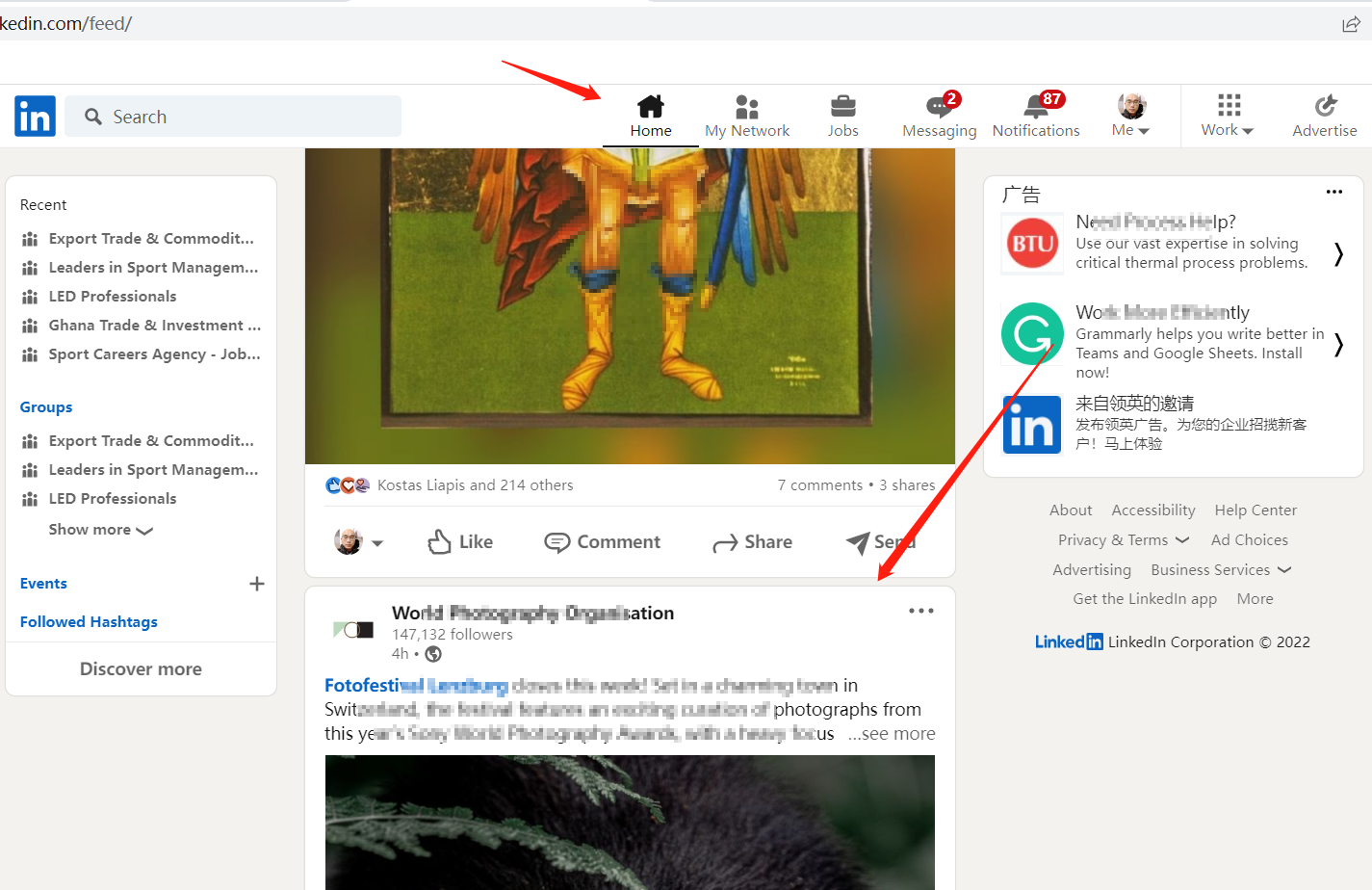Image resolution: width=1372 pixels, height=890 pixels.
Task: Open browser share page icon
Action: pyautogui.click(x=1351, y=24)
